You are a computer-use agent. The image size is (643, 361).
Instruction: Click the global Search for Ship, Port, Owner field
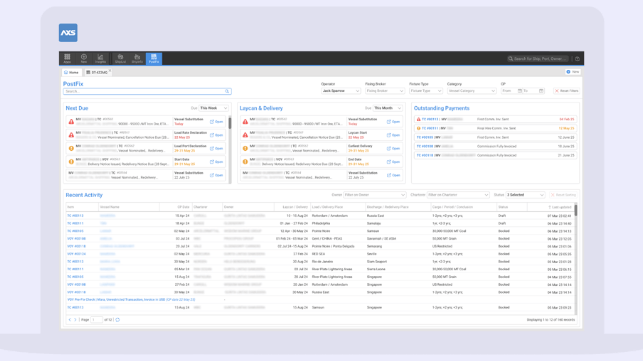pos(538,59)
